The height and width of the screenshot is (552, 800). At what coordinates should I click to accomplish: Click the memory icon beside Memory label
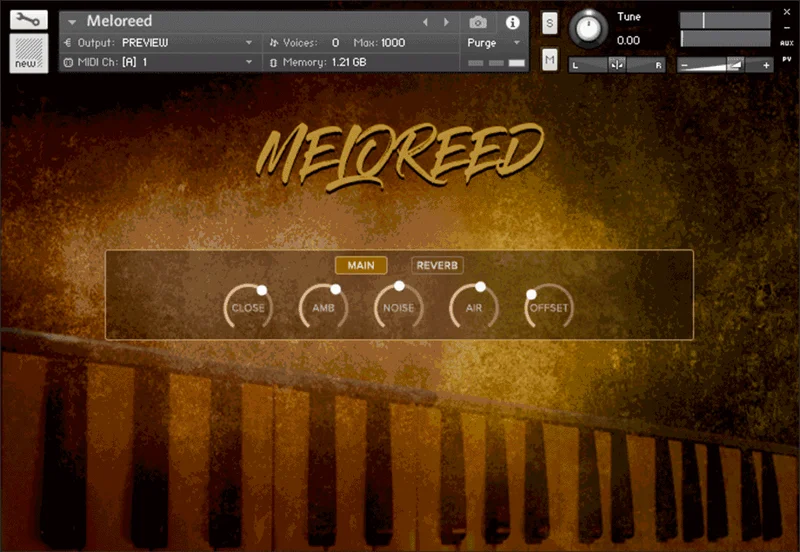pyautogui.click(x=273, y=63)
